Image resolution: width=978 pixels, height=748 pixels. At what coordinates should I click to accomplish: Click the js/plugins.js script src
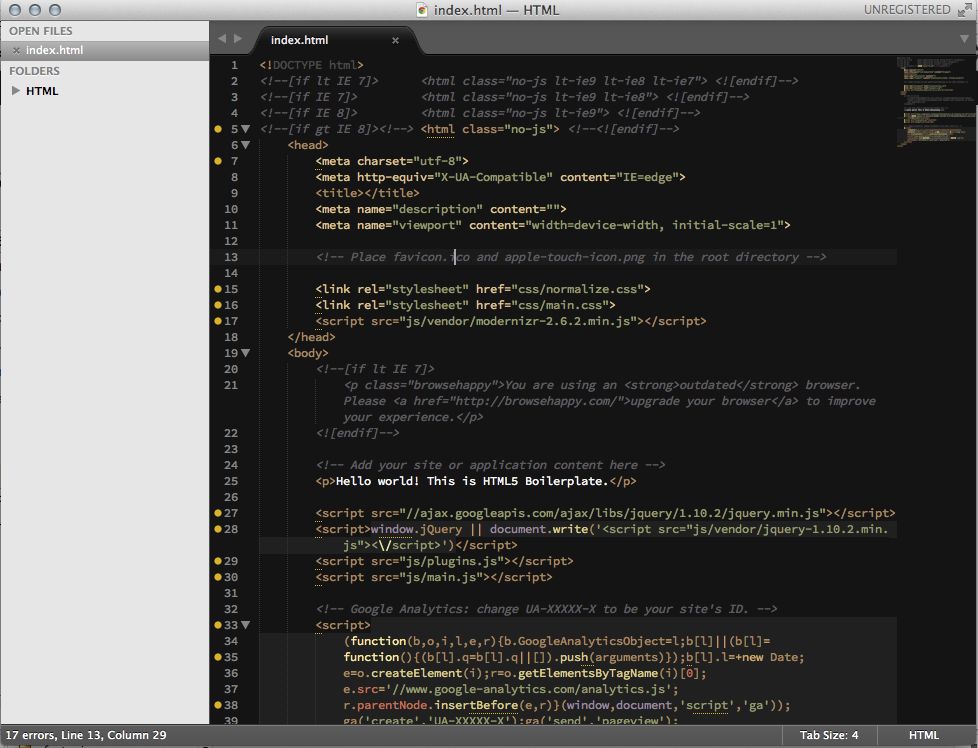(452, 561)
